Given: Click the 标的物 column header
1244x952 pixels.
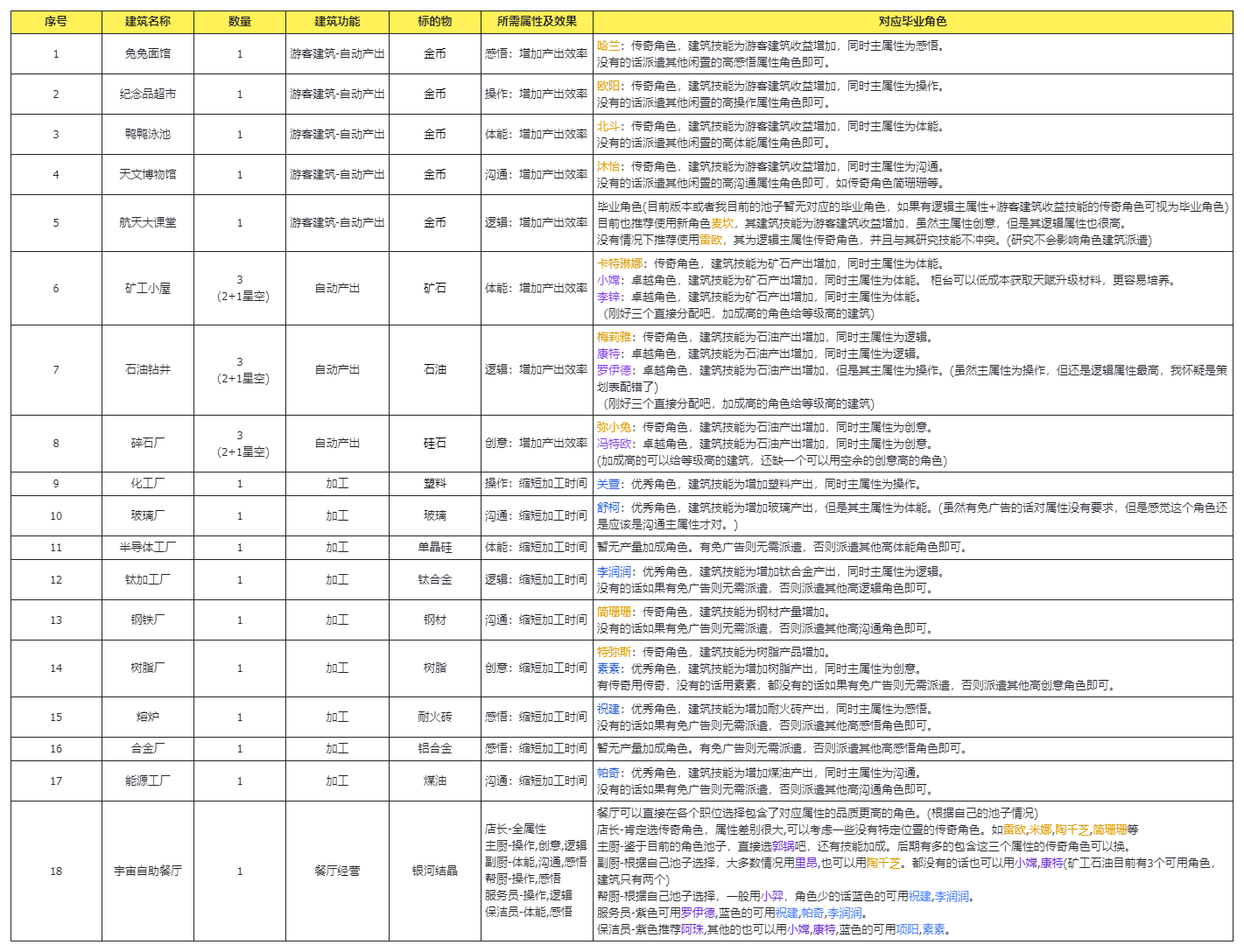Looking at the screenshot, I should tap(435, 22).
